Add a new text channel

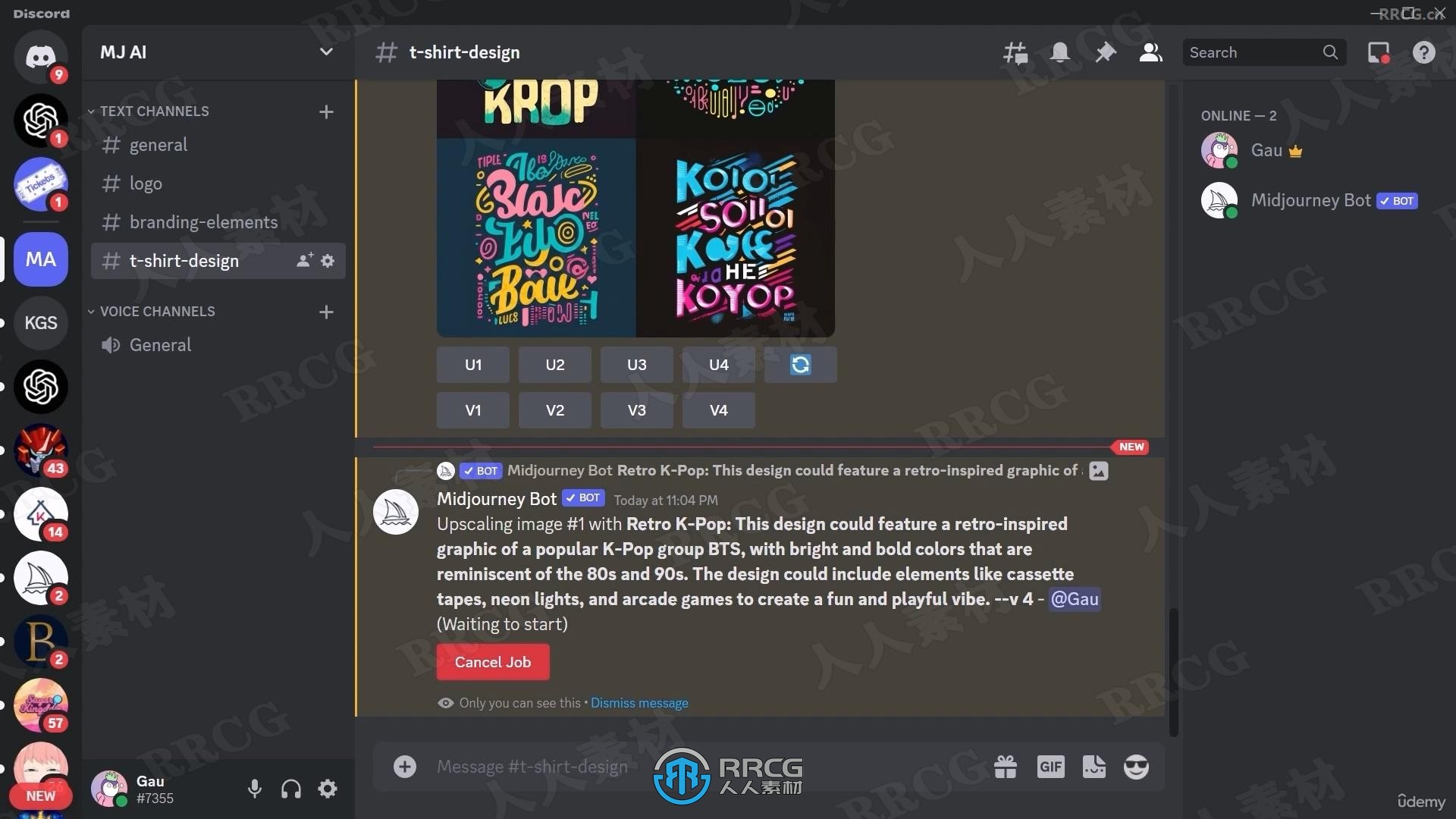326,111
